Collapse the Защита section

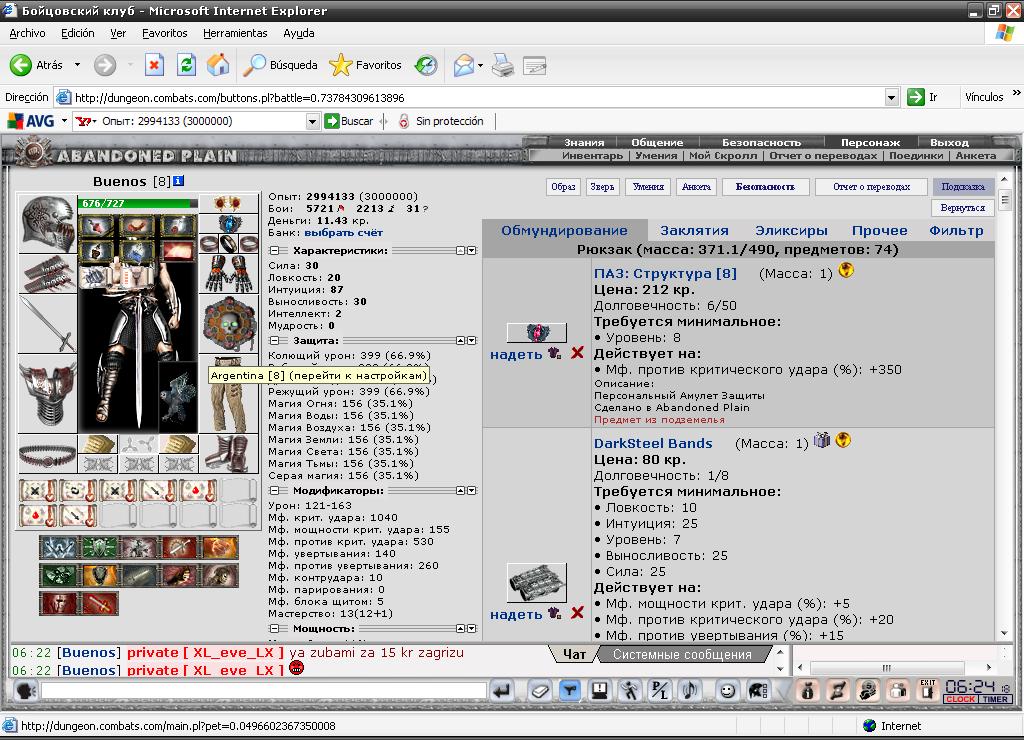[275, 341]
